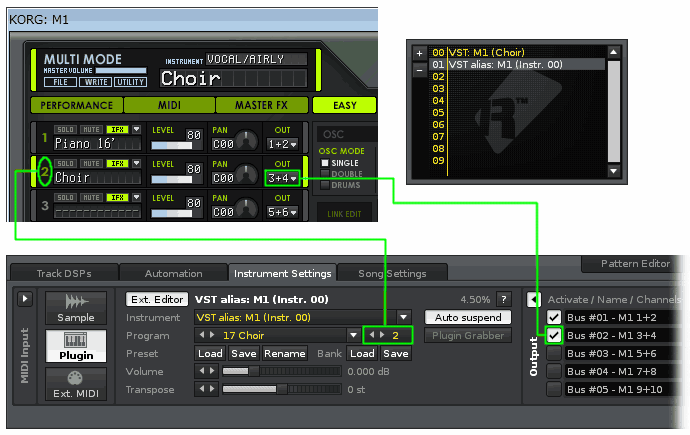This screenshot has width=690, height=435.
Task: Enable Bus #04 - M1 7+8 checkbox
Action: coord(554,371)
